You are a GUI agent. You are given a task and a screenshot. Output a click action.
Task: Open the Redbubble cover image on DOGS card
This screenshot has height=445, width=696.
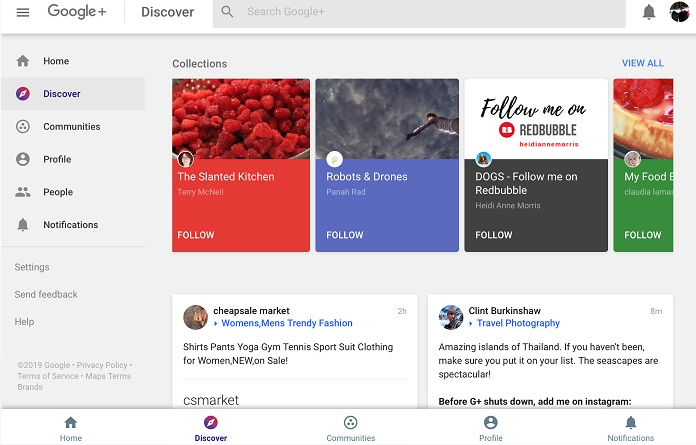[536, 119]
